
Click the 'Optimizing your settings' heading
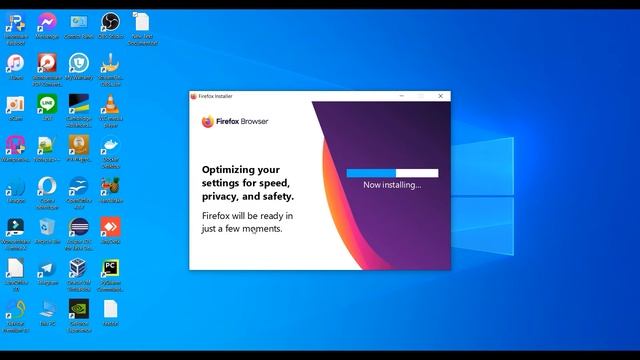pos(248,183)
